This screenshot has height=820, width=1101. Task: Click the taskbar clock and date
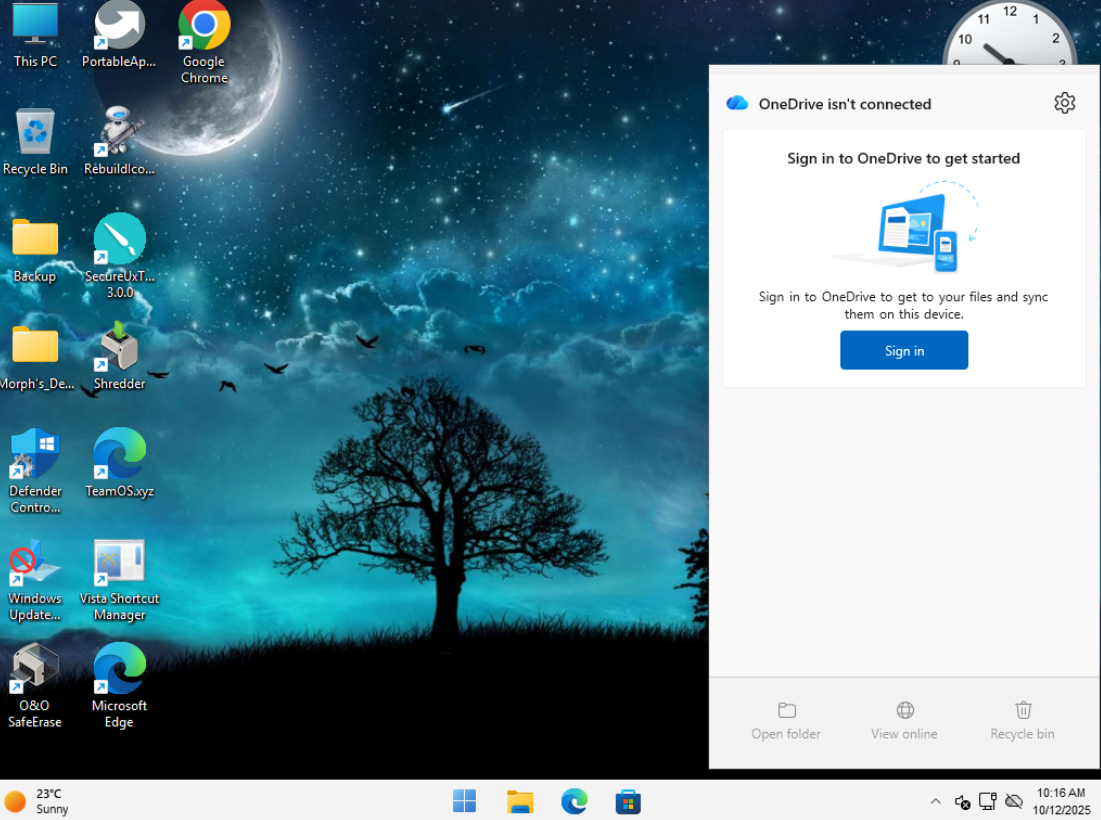tap(1061, 801)
